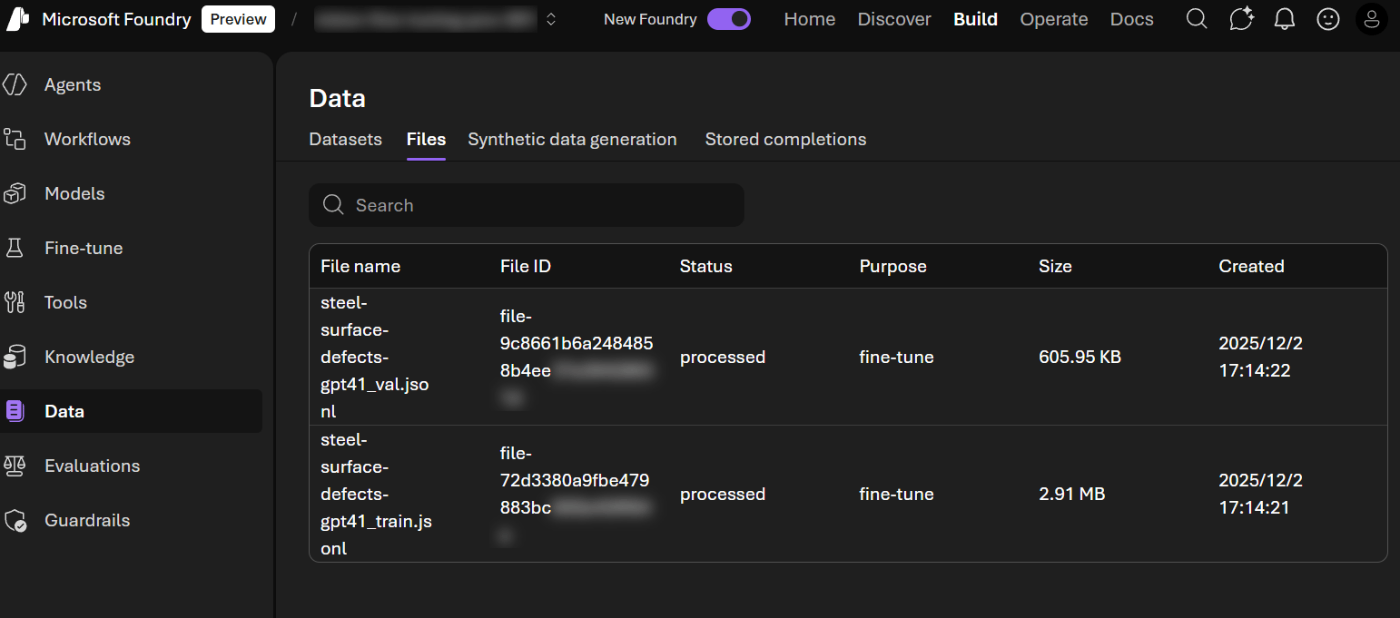Click the New Foundry label text

pos(650,19)
